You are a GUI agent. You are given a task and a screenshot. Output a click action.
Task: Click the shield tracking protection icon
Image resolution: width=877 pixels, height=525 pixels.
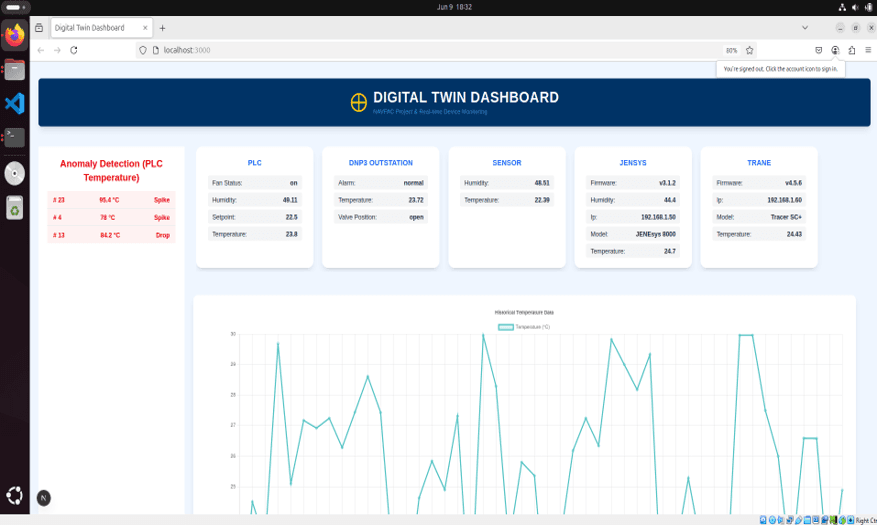tap(143, 50)
